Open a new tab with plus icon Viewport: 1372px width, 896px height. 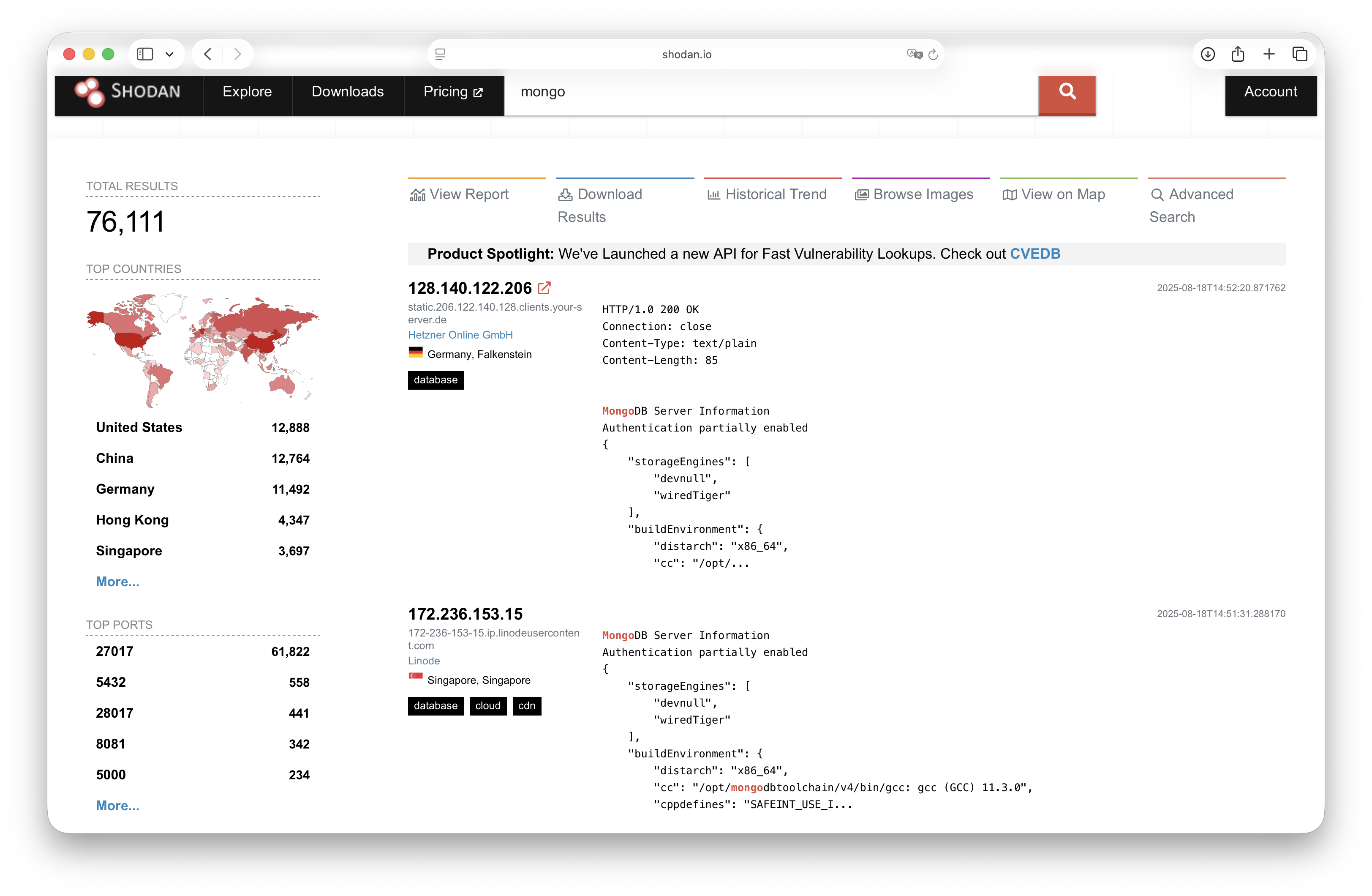coord(1269,54)
